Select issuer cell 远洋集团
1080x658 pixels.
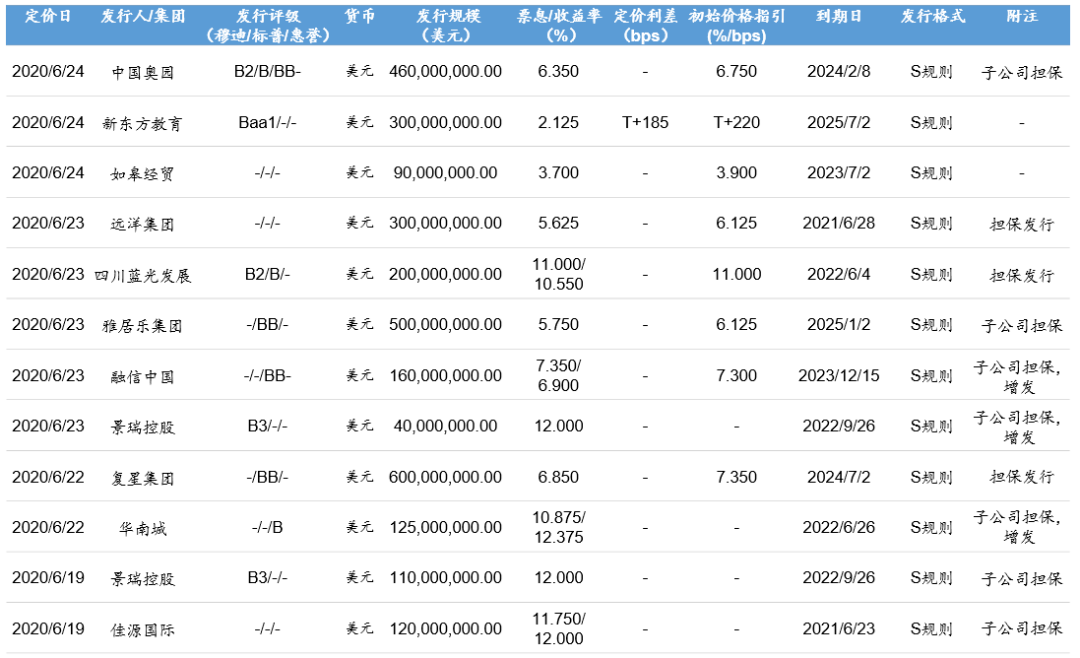pos(143,224)
